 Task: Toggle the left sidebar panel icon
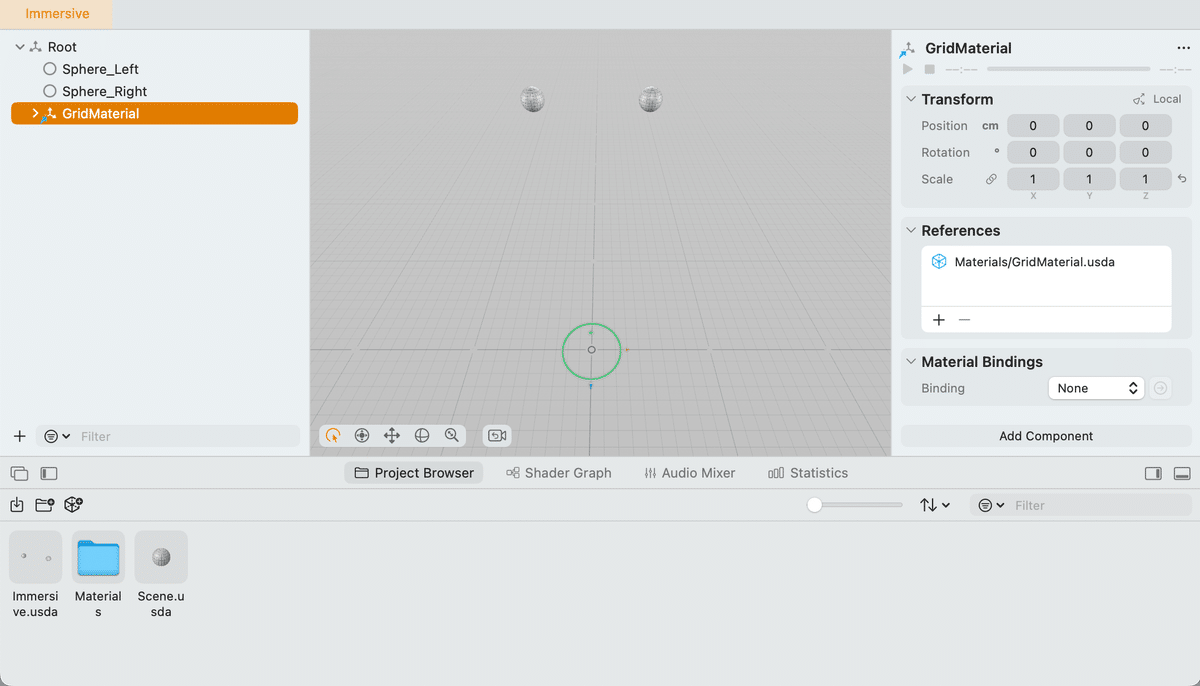[x=49, y=473]
